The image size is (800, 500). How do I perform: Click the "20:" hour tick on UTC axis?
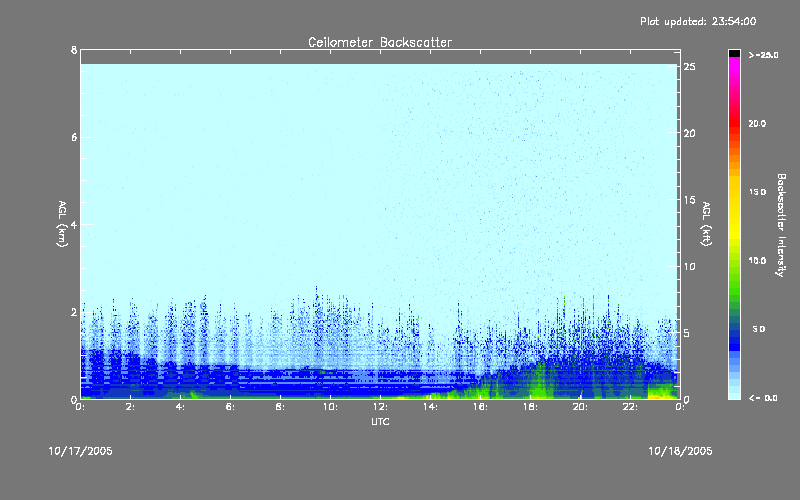[580, 407]
